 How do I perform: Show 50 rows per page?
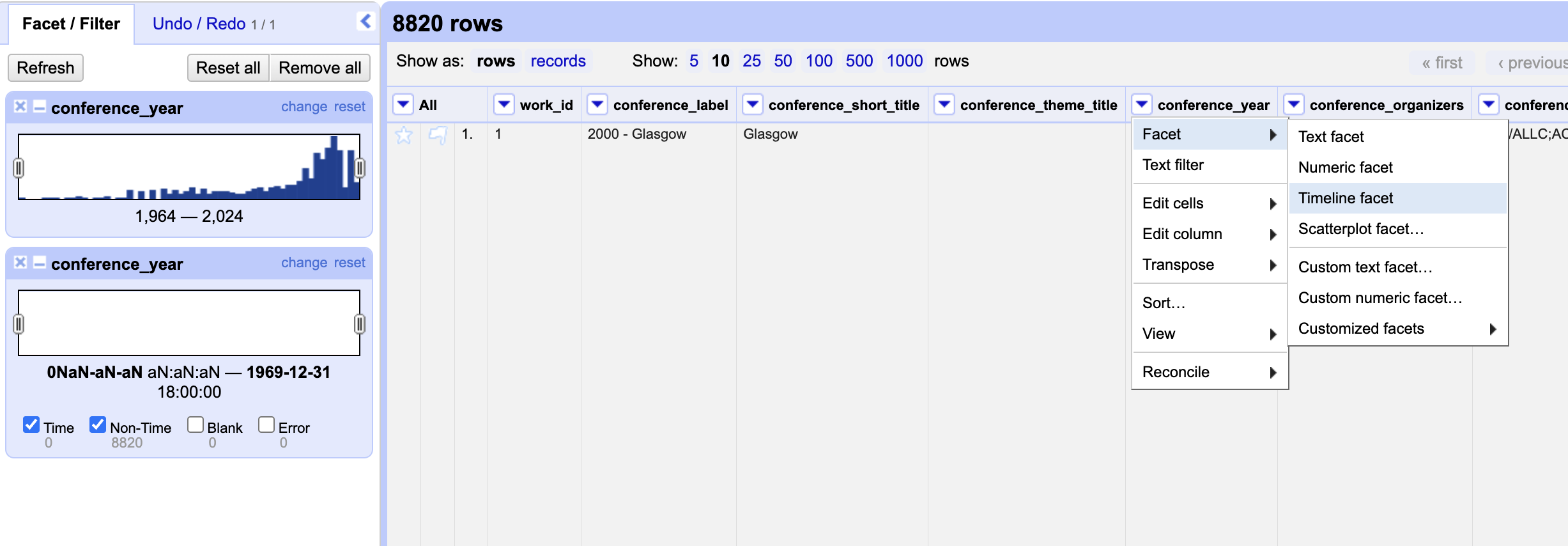click(783, 61)
